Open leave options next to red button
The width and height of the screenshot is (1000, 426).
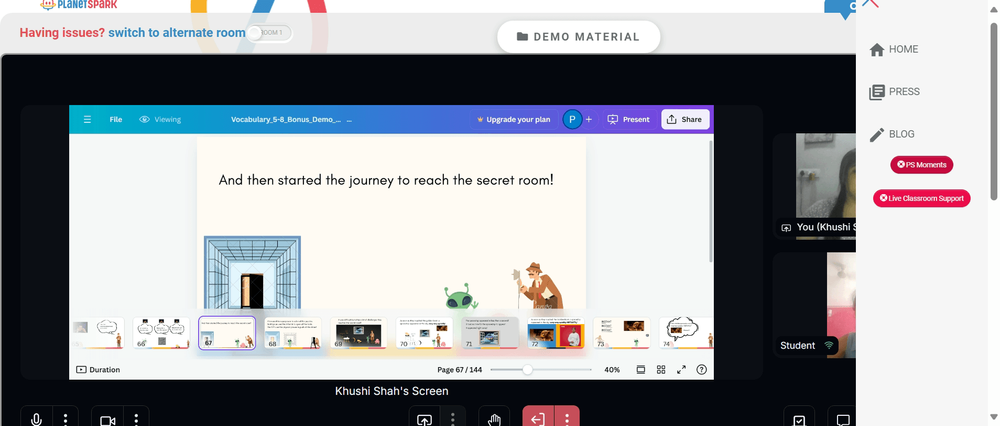click(x=567, y=420)
